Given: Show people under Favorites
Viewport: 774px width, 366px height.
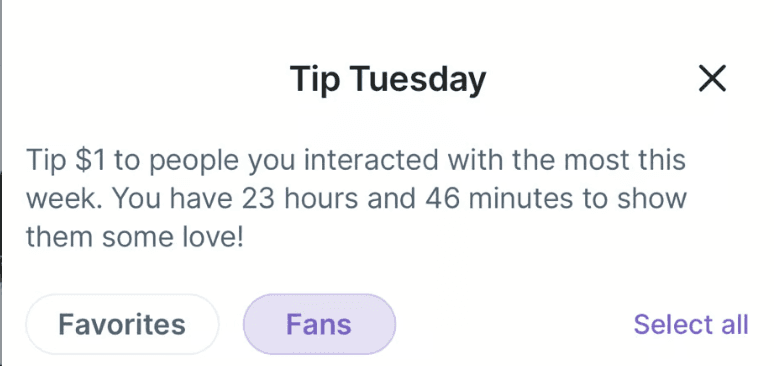Looking at the screenshot, I should click(x=122, y=325).
